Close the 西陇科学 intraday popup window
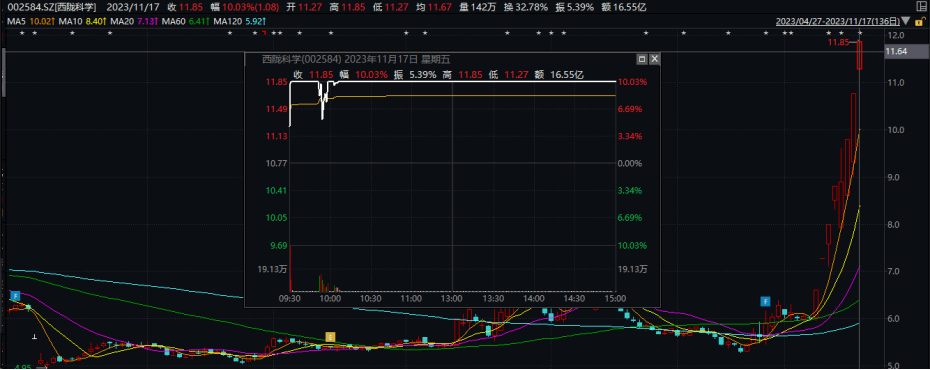The width and height of the screenshot is (930, 370). coord(654,59)
